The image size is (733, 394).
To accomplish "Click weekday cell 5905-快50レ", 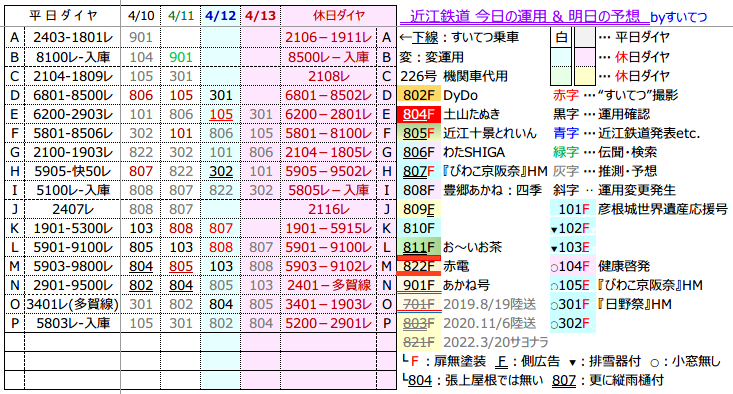I will coord(72,171).
